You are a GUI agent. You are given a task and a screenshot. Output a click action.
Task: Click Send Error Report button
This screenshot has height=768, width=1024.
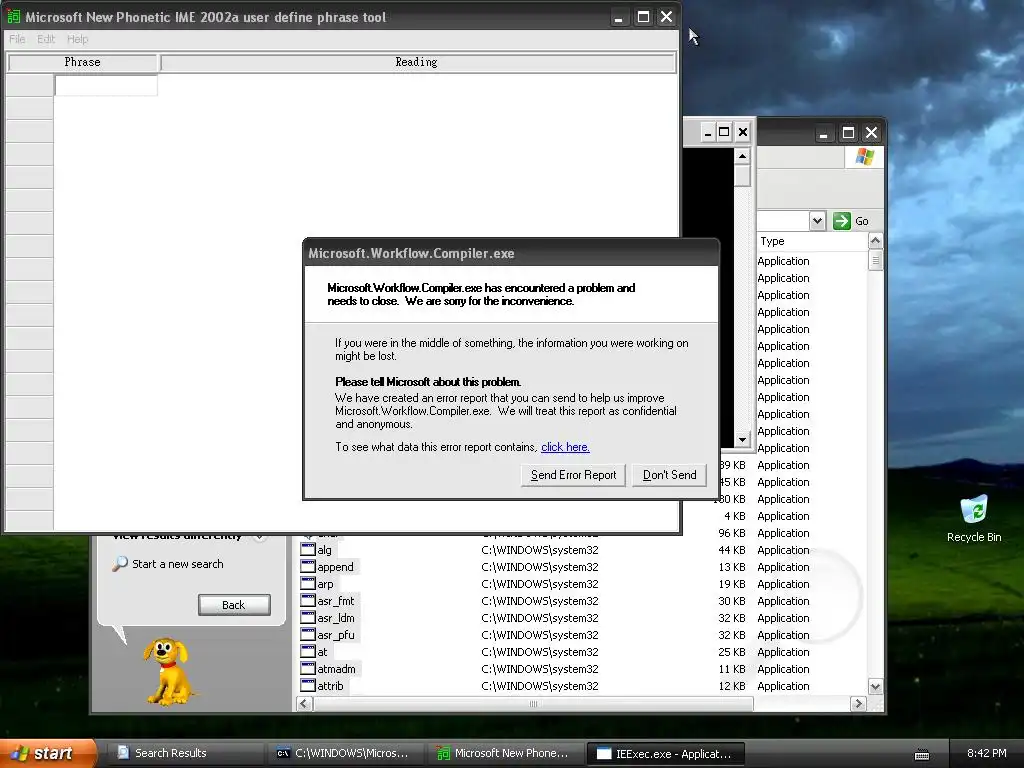573,475
